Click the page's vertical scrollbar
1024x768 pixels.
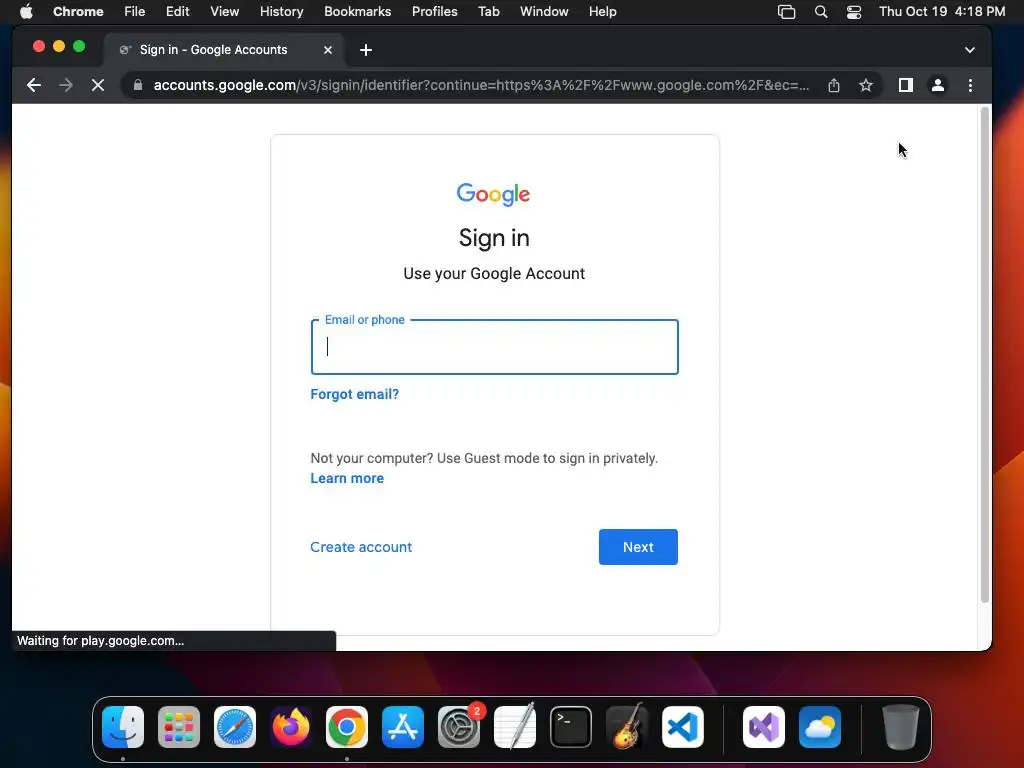984,356
